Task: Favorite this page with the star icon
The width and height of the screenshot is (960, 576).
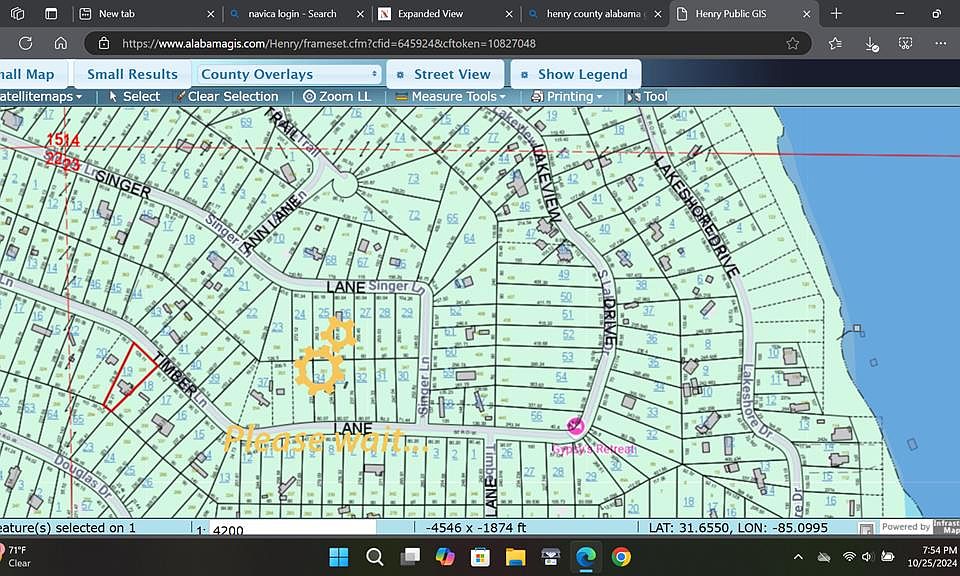Action: [x=793, y=44]
